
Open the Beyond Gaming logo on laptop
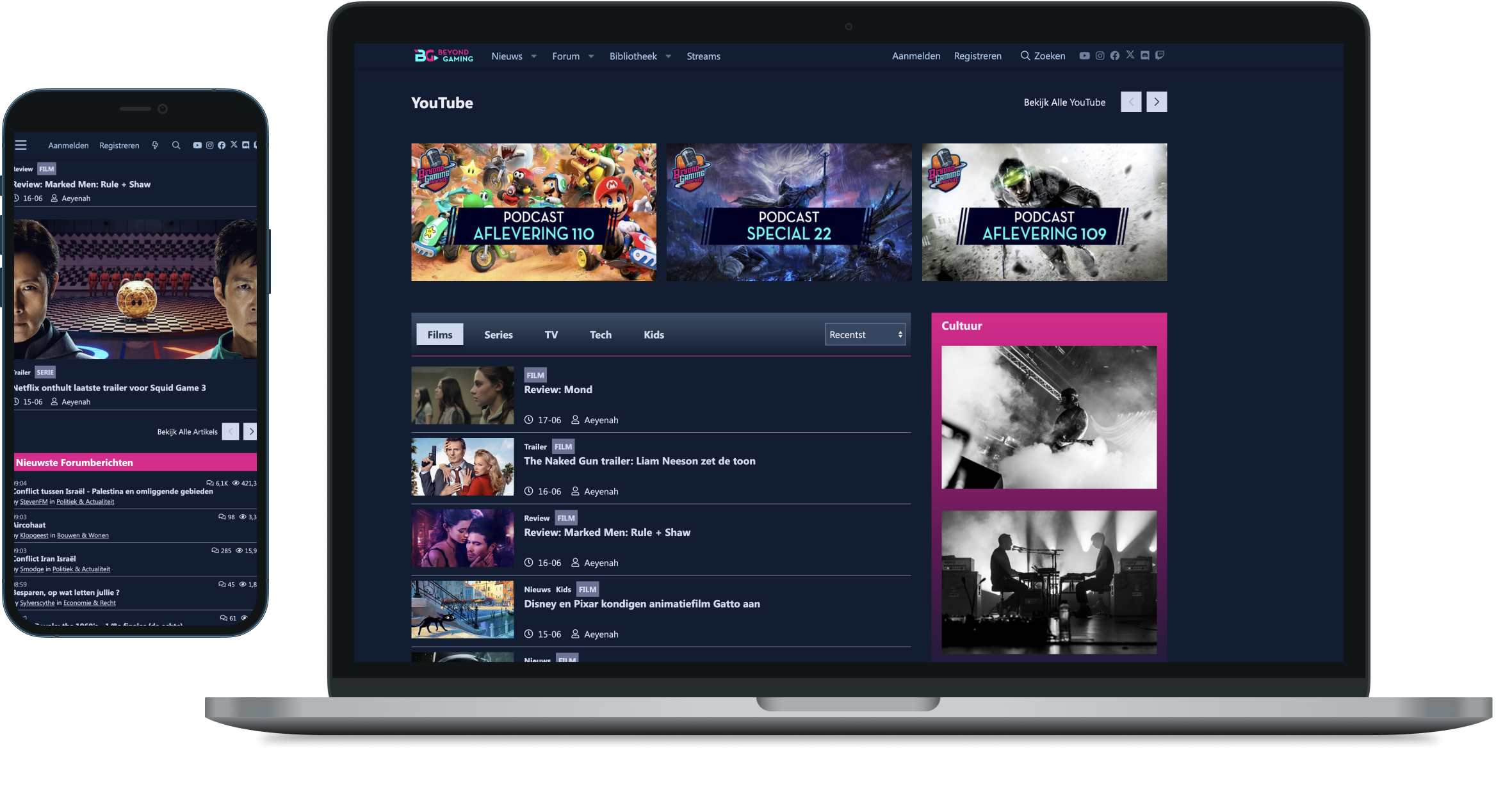(443, 56)
